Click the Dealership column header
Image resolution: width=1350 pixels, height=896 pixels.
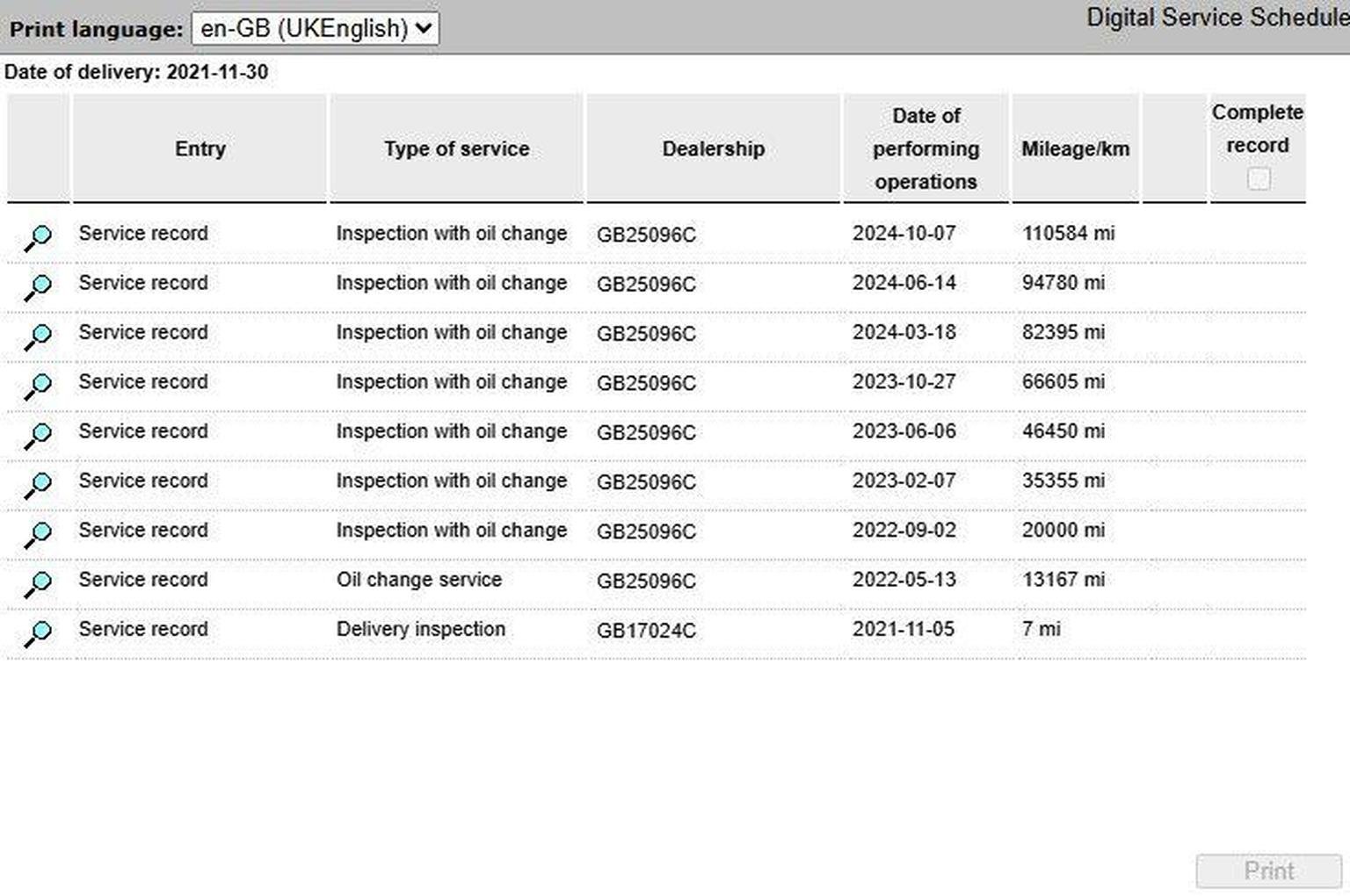(713, 148)
